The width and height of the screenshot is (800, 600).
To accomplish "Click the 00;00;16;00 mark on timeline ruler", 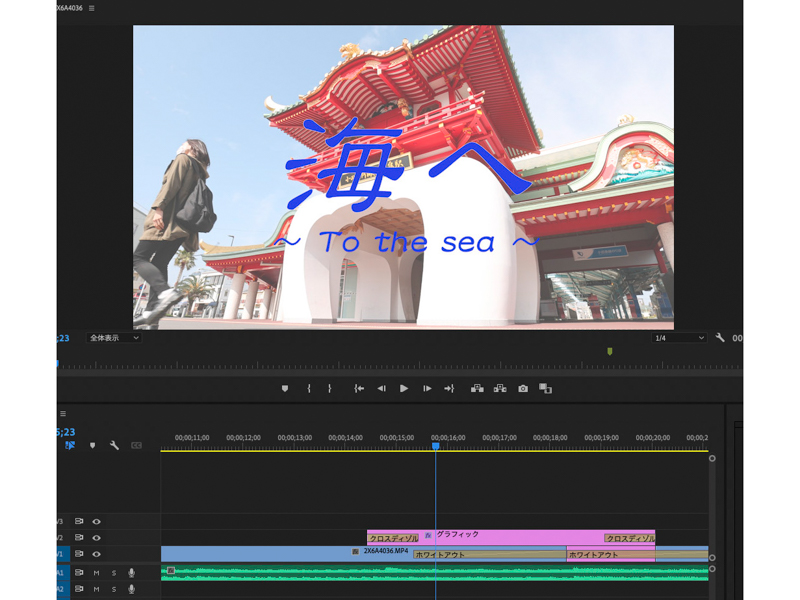I will pyautogui.click(x=448, y=438).
